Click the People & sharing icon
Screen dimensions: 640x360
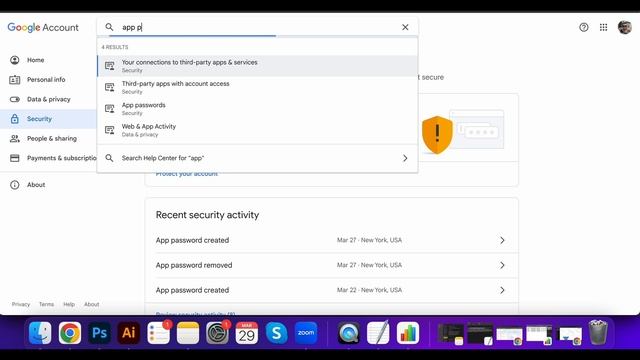(15, 138)
